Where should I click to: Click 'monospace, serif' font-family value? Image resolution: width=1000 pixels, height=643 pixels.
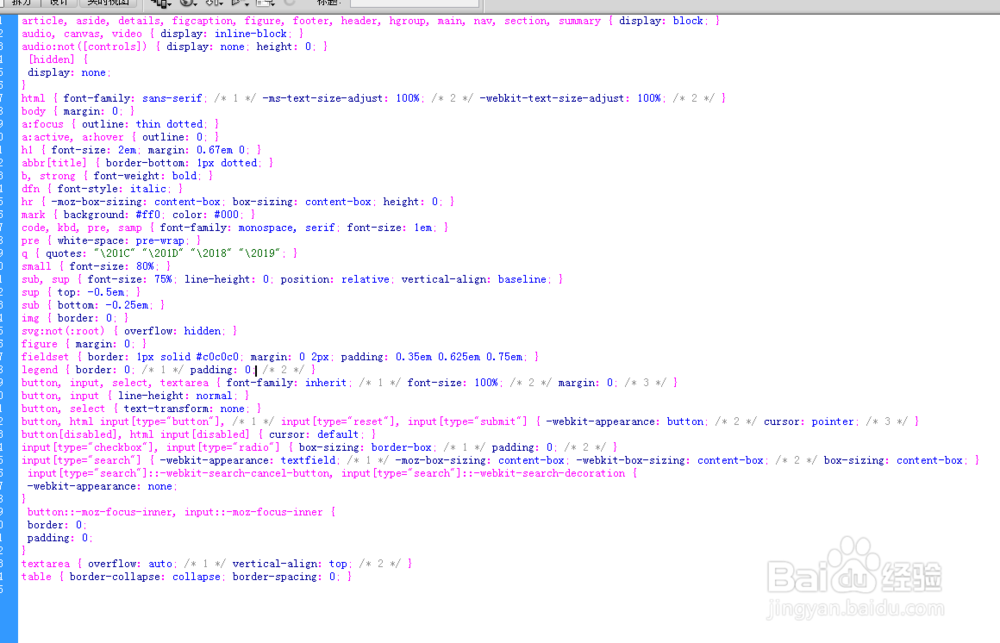(x=286, y=228)
